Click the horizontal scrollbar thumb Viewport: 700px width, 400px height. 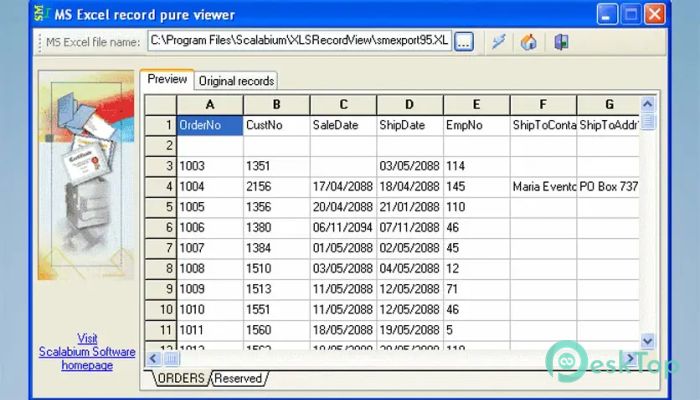tap(171, 358)
